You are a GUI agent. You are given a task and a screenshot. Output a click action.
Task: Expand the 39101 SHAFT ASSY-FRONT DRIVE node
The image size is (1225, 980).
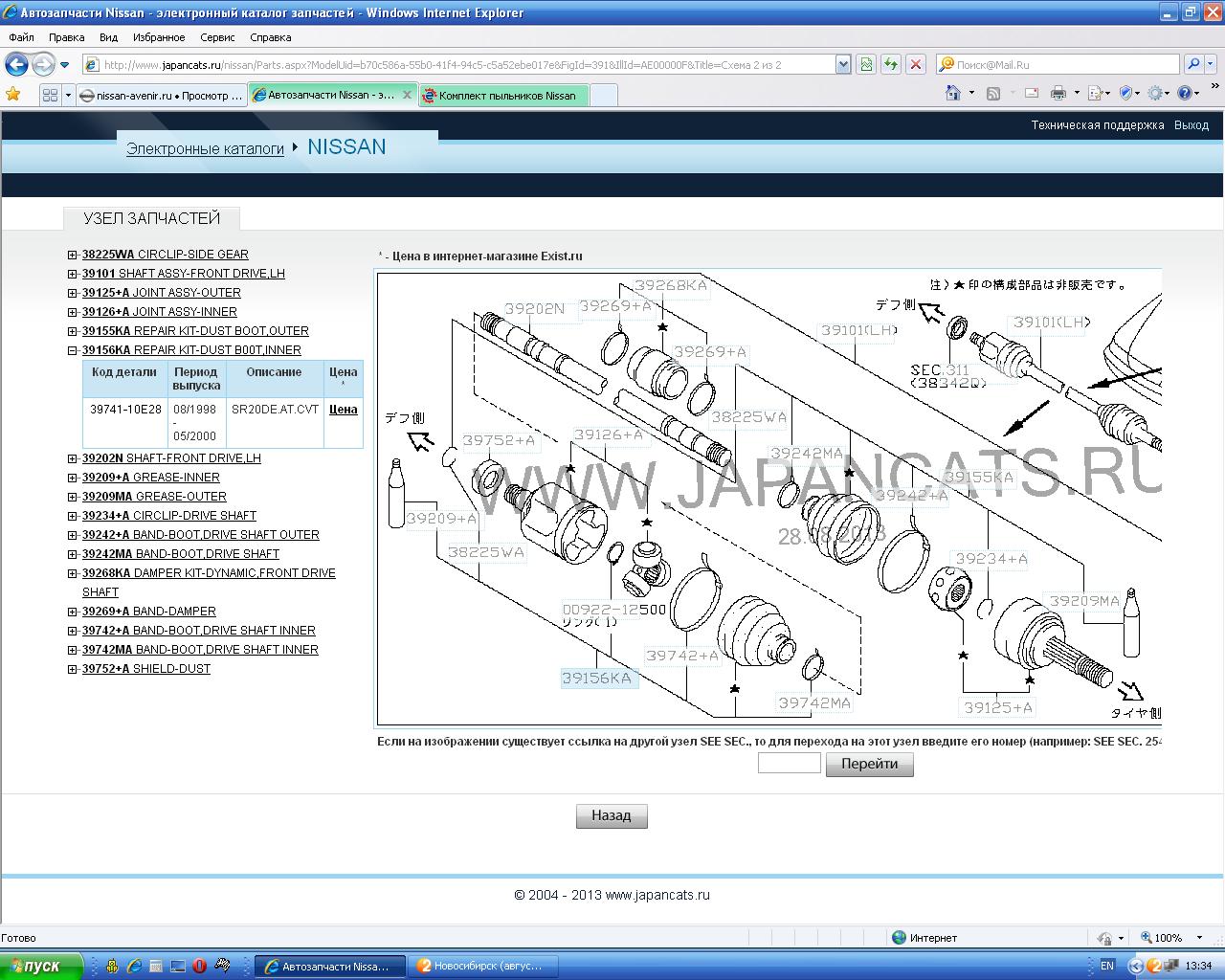coord(73,274)
